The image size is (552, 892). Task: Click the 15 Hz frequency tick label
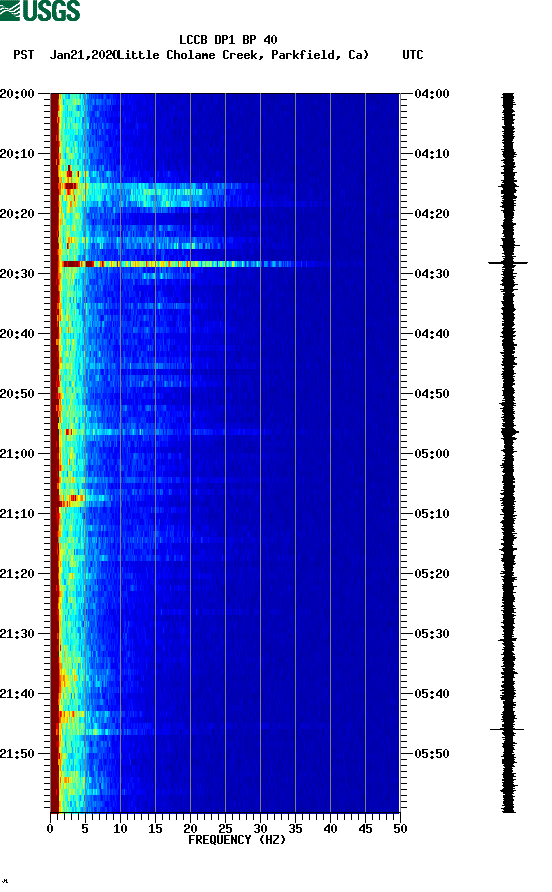(155, 829)
